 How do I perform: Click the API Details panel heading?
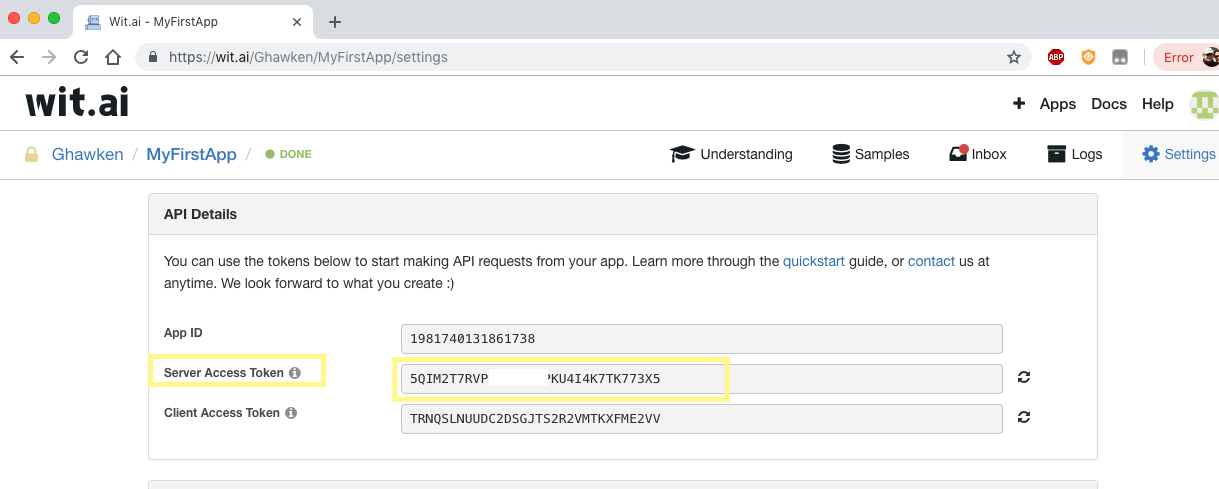tap(201, 214)
